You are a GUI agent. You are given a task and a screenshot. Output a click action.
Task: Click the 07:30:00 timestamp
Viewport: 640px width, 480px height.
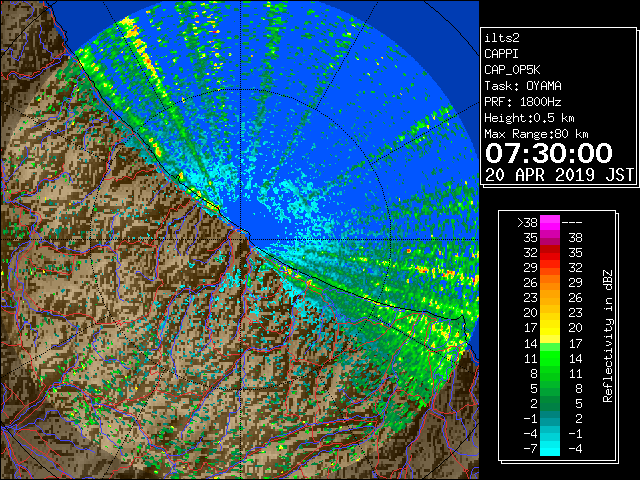pyautogui.click(x=549, y=153)
